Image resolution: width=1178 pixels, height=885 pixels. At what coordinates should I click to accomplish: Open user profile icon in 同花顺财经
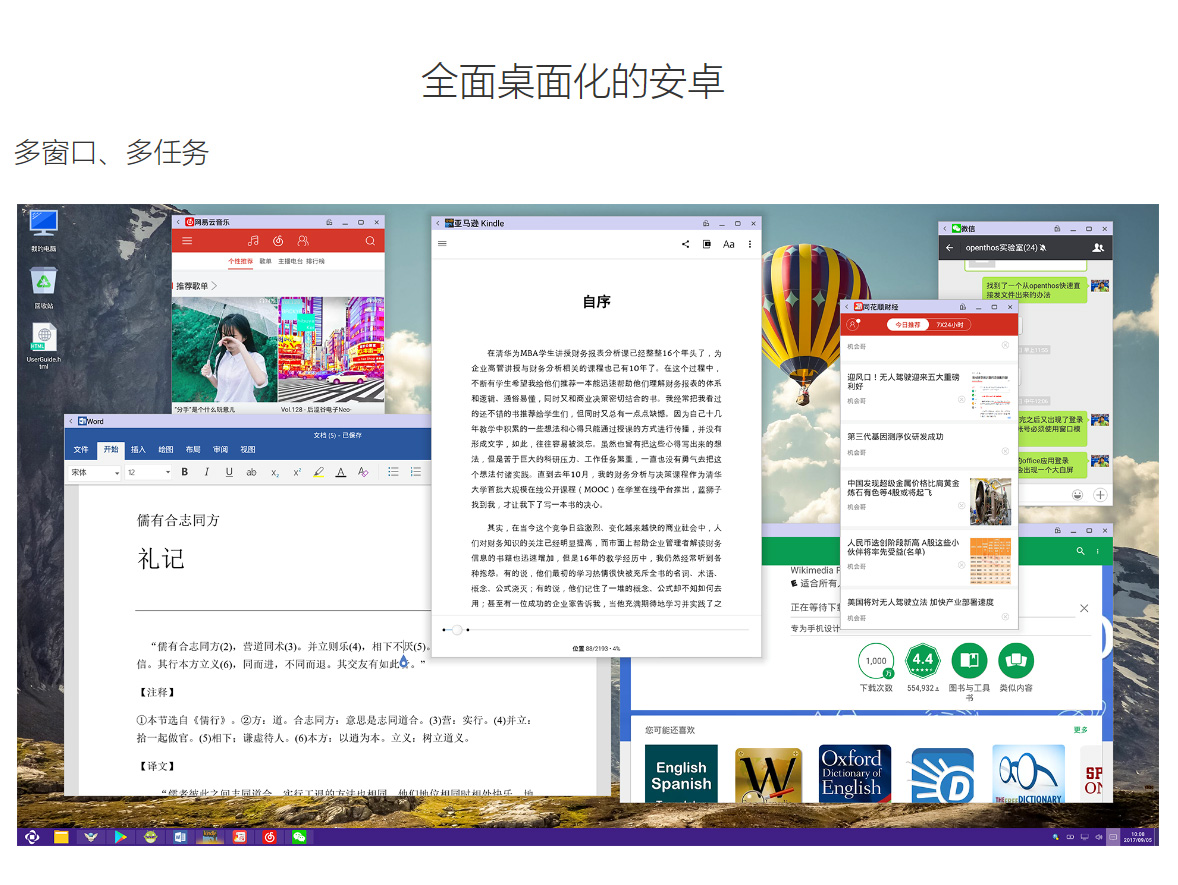tap(853, 325)
